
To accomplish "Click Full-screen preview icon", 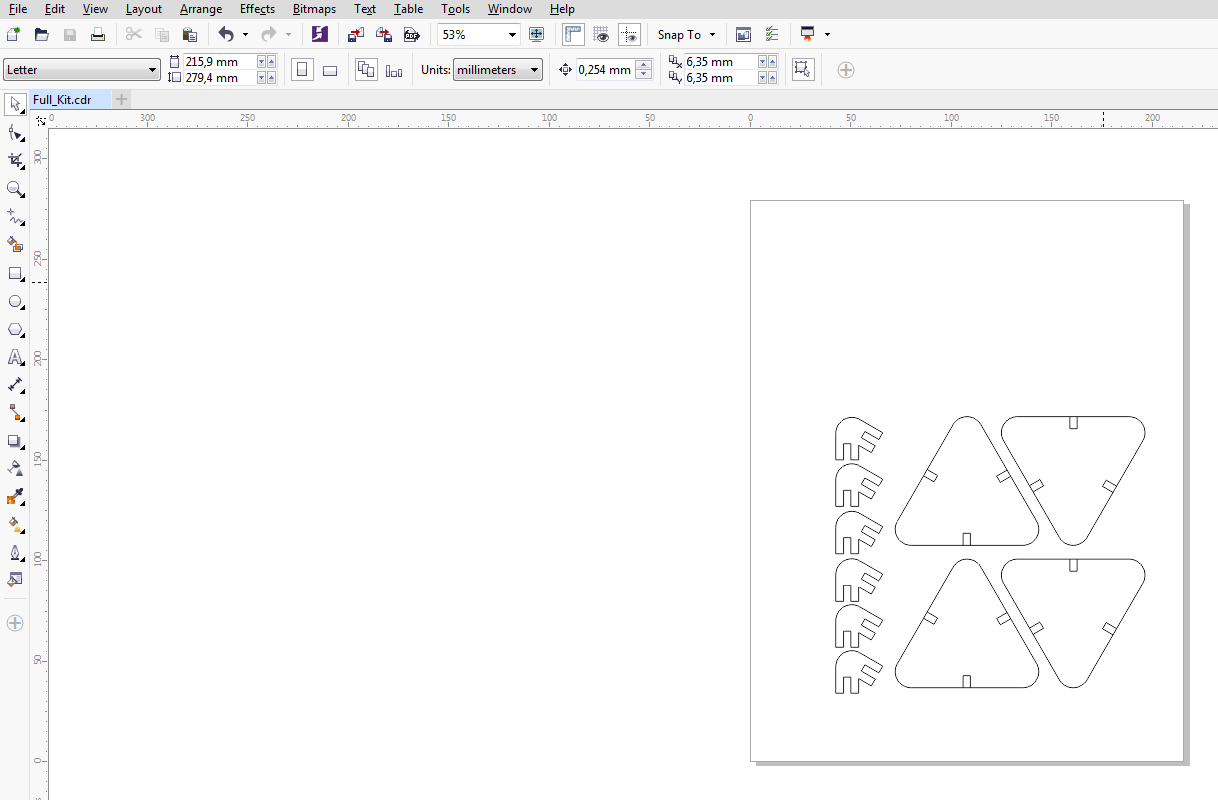I will pyautogui.click(x=536, y=34).
